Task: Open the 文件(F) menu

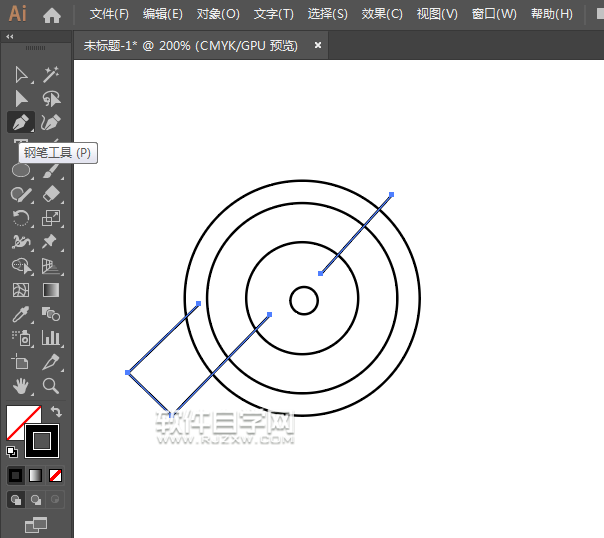Action: (x=109, y=15)
